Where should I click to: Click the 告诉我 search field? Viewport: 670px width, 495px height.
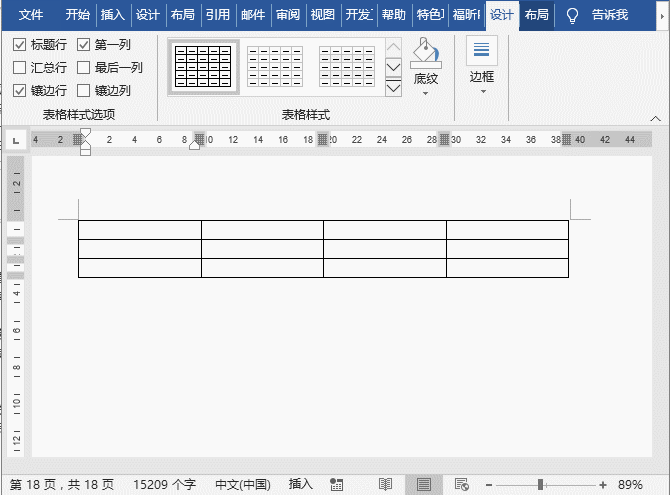click(610, 15)
